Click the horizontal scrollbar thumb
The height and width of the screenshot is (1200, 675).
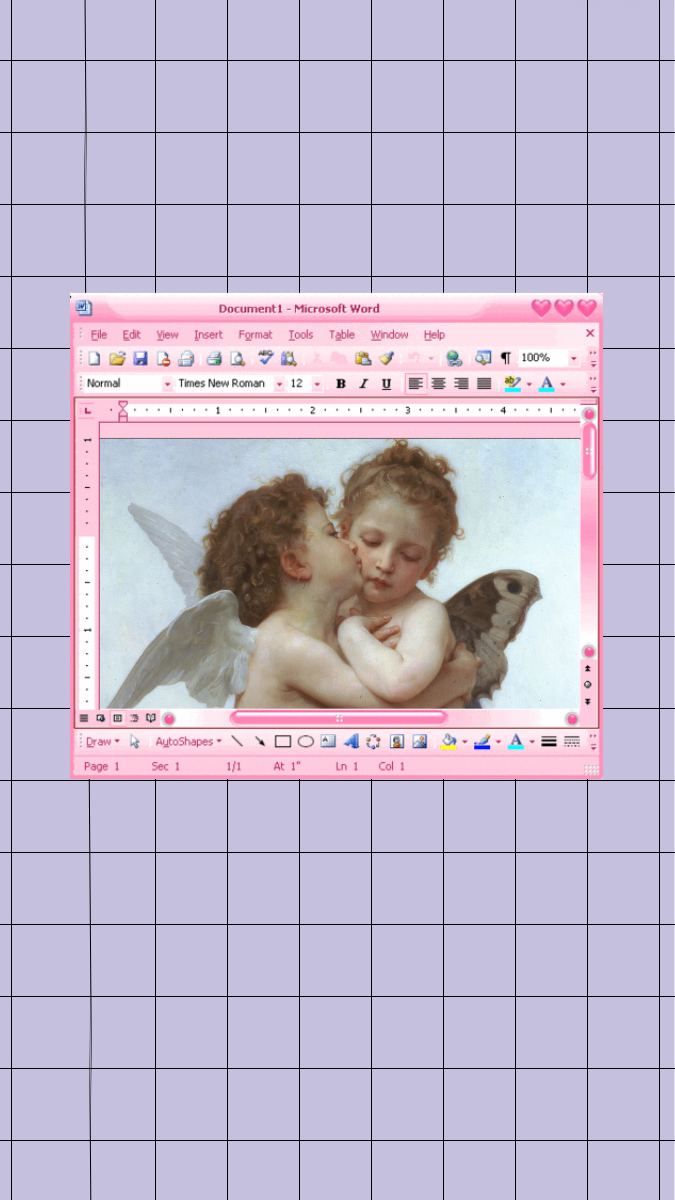click(x=338, y=718)
